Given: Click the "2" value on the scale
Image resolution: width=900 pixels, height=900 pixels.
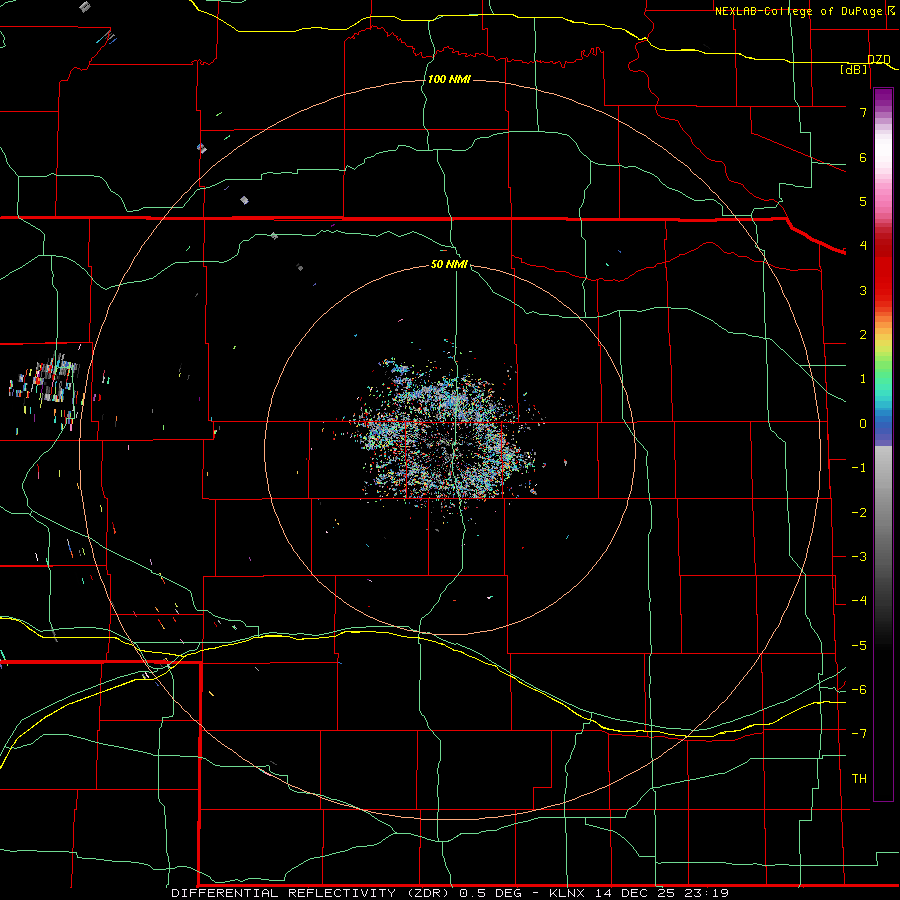Looking at the screenshot, I should tap(863, 335).
